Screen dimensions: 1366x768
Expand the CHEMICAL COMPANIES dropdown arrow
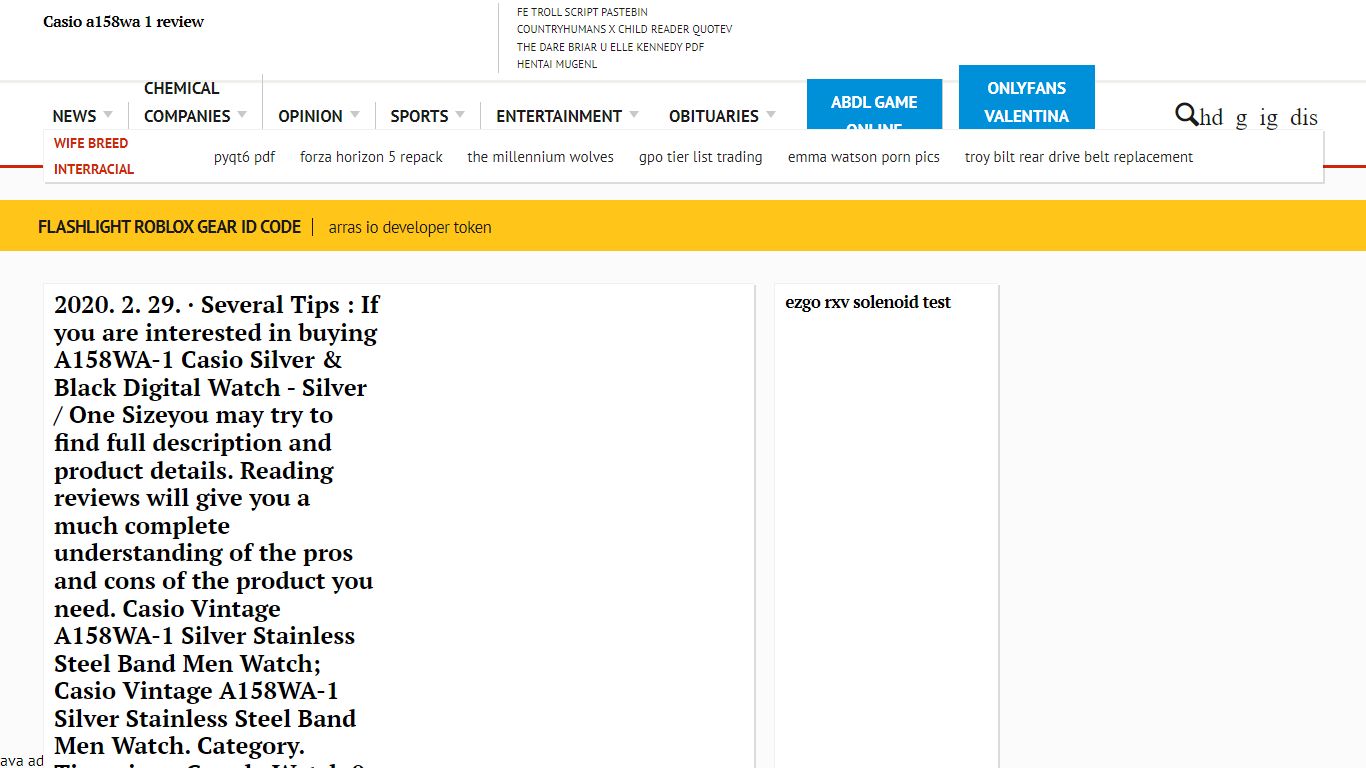(242, 115)
